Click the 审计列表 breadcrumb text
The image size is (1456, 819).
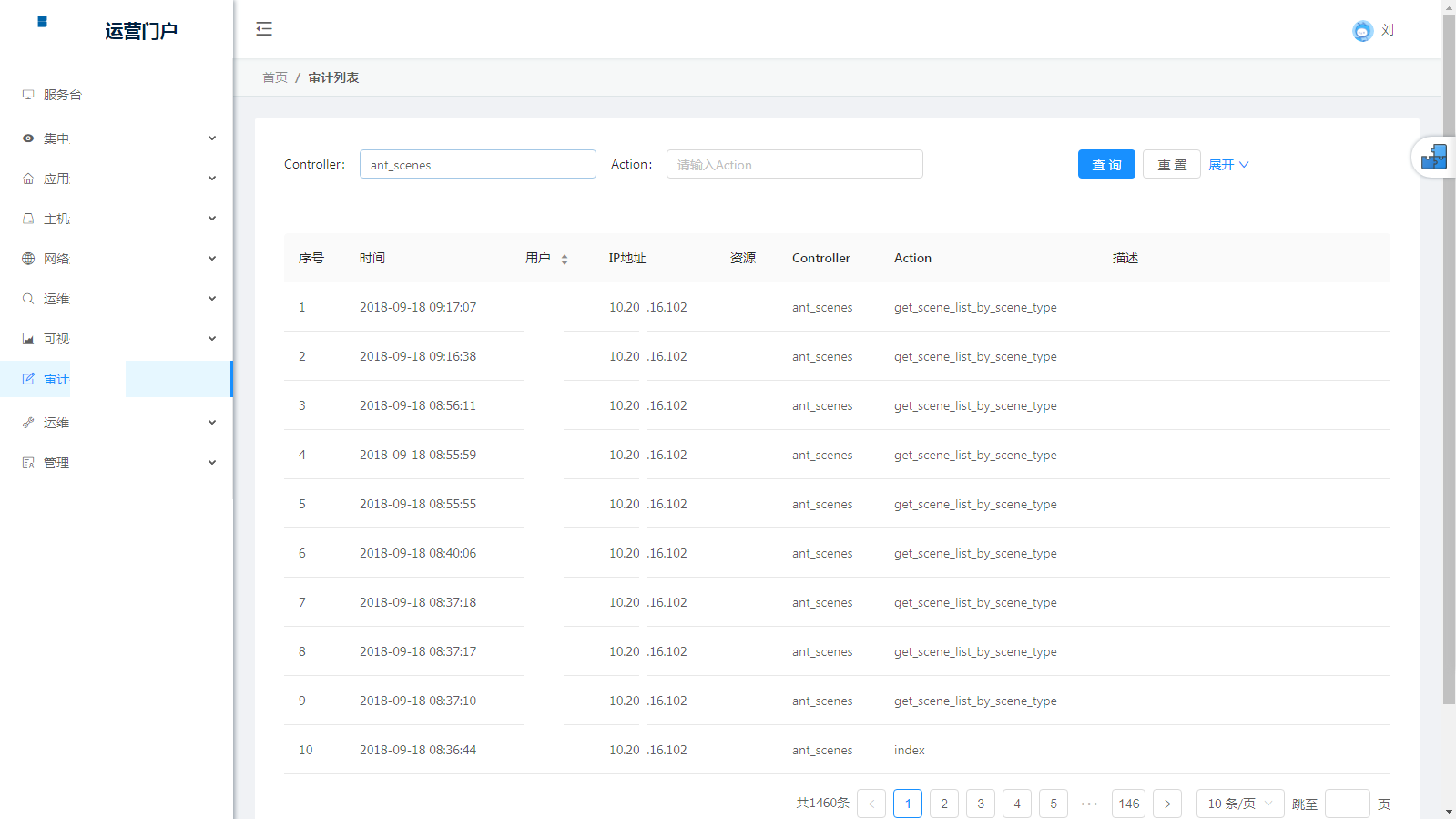click(x=333, y=77)
